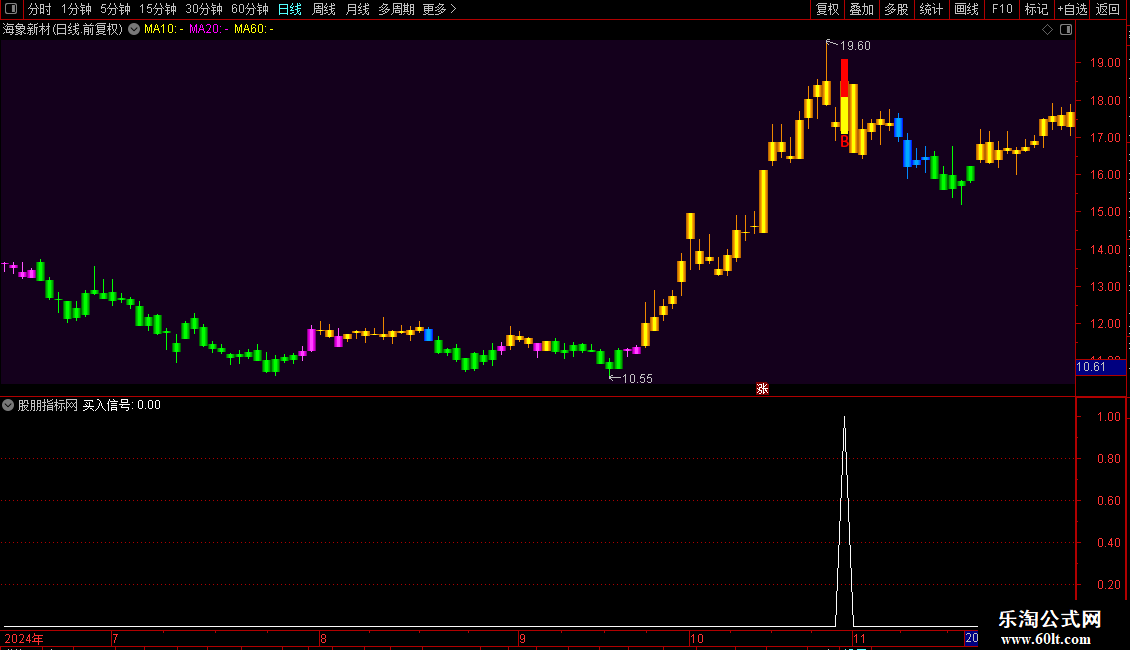Click the 返回 back button
Screen dimensions: 1130x650
[1108, 9]
